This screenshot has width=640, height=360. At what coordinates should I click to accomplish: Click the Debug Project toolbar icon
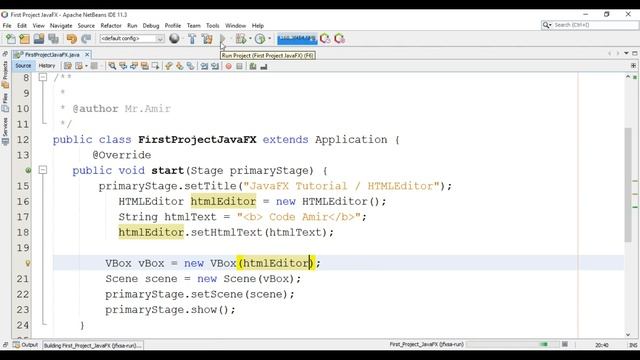pos(240,39)
